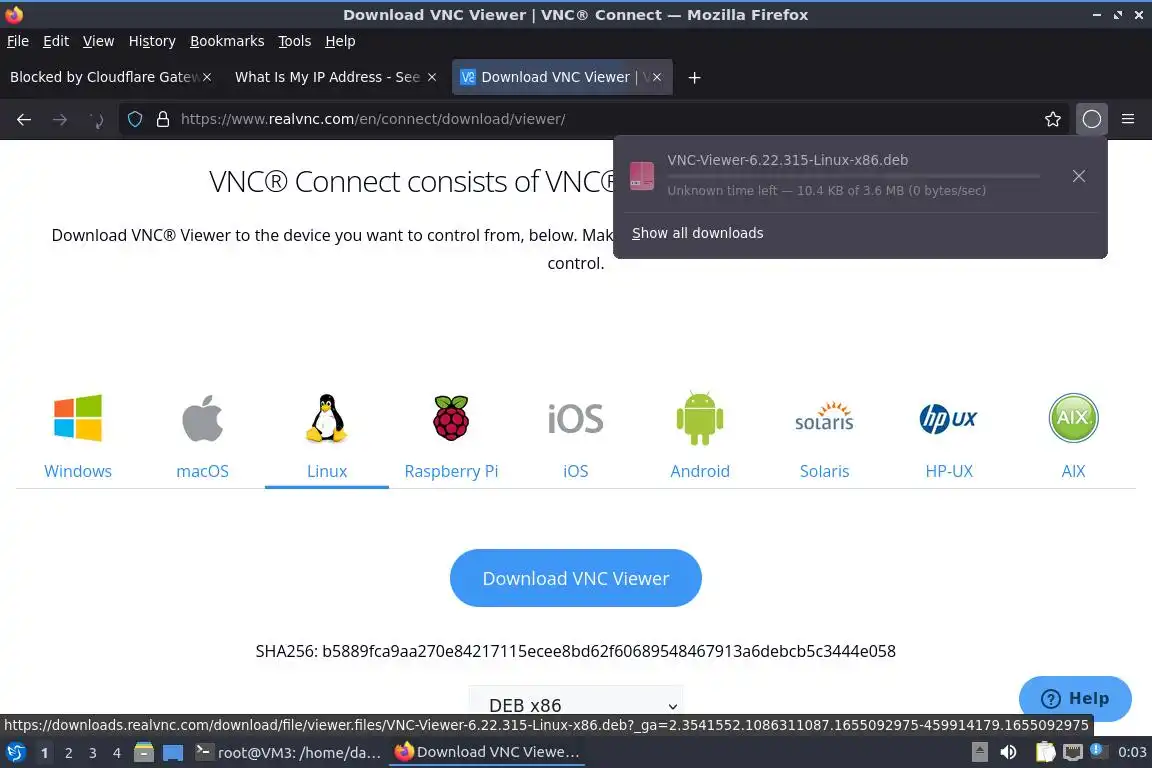Open the Tools menu
The image size is (1152, 768).
pos(295,41)
